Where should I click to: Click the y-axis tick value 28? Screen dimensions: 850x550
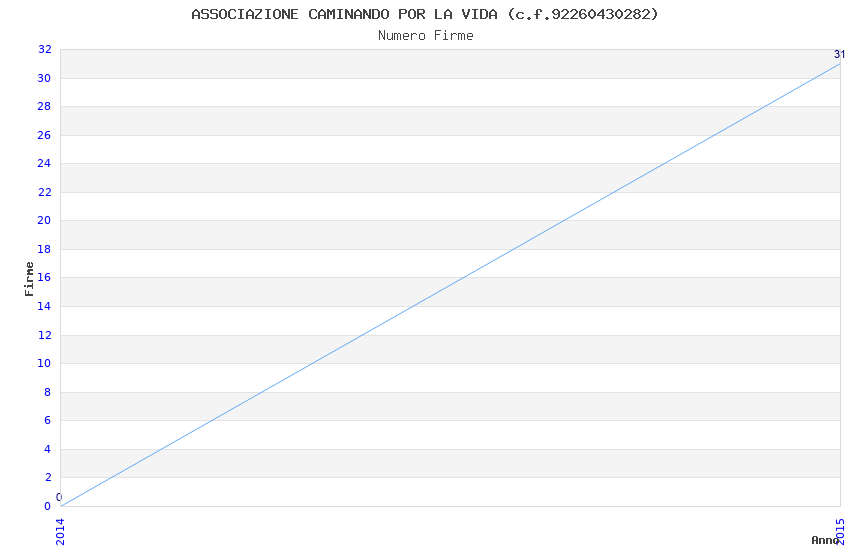coord(44,106)
